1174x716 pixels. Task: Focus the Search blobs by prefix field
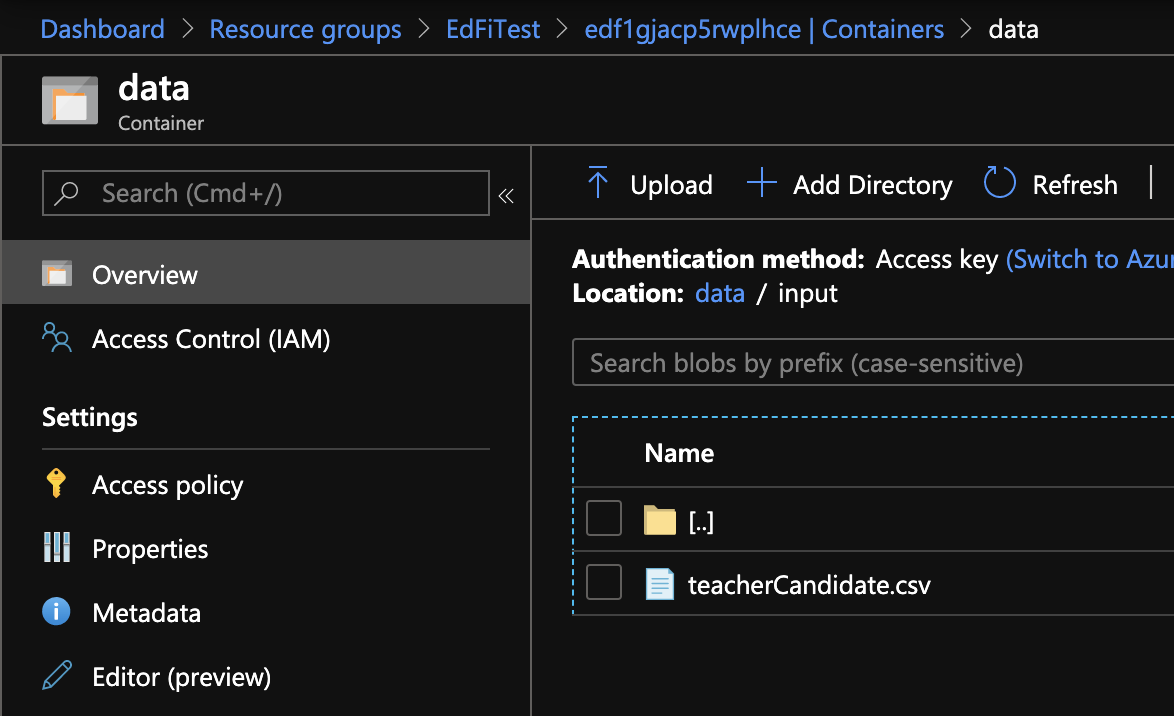870,363
